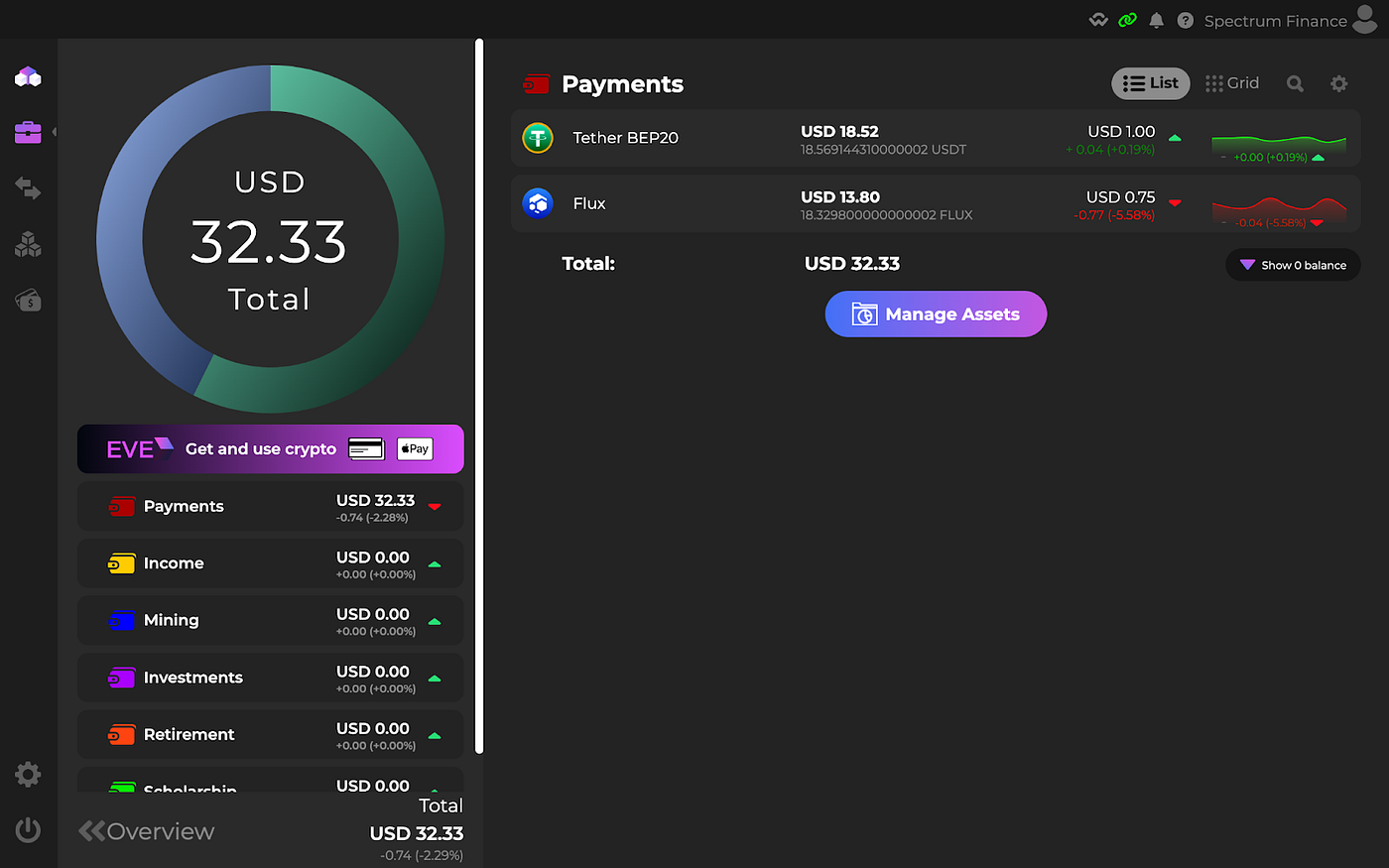Viewport: 1389px width, 868px height.
Task: Select the List view tab
Action: point(1150,83)
